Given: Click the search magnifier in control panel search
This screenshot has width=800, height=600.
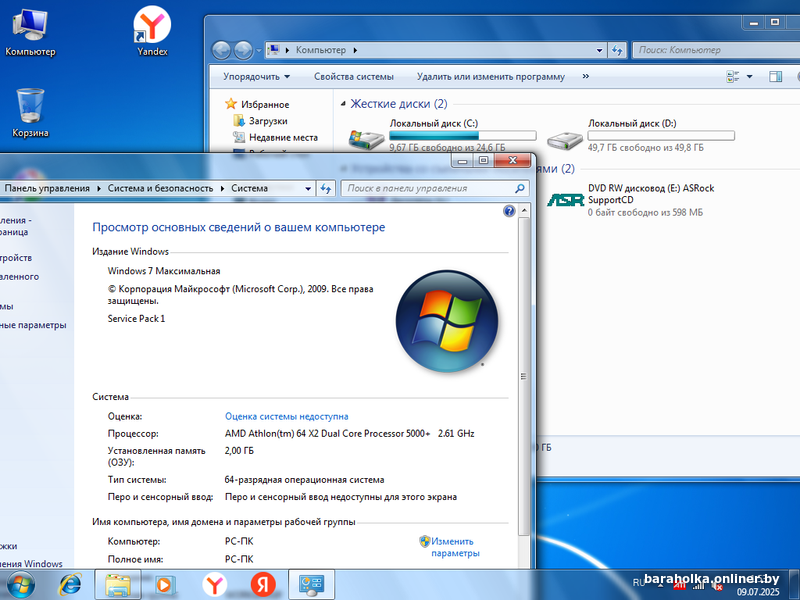Looking at the screenshot, I should point(519,188).
